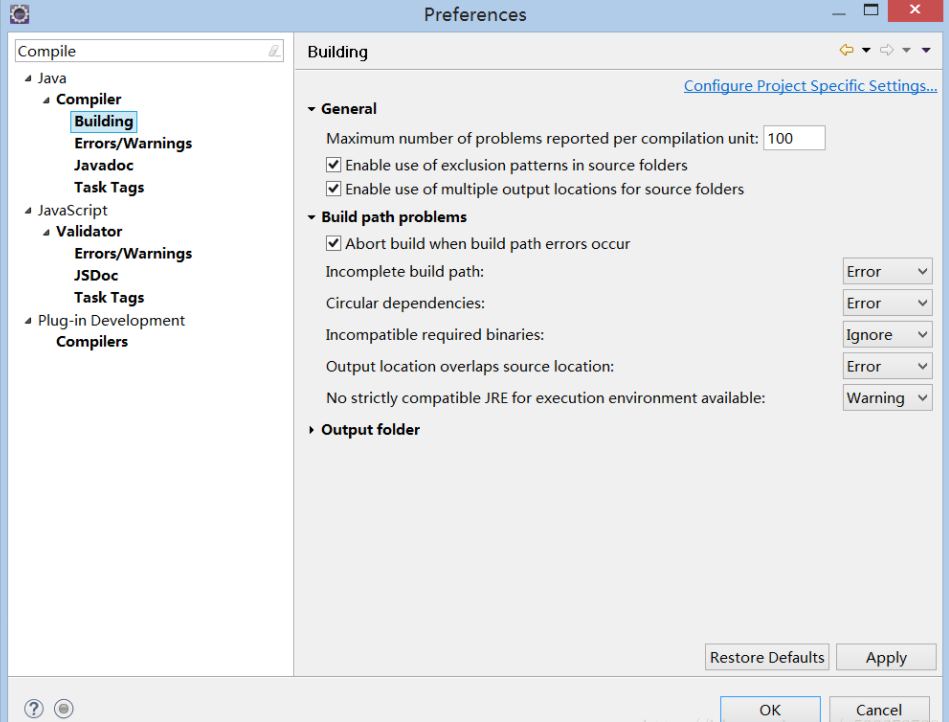Select the Validator tree item label

89,231
